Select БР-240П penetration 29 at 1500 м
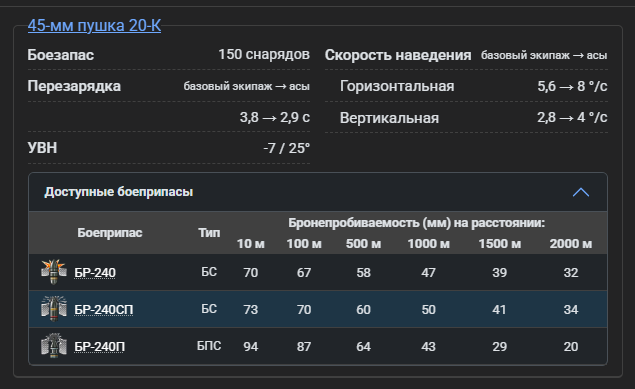This screenshot has width=635, height=389. click(x=500, y=346)
